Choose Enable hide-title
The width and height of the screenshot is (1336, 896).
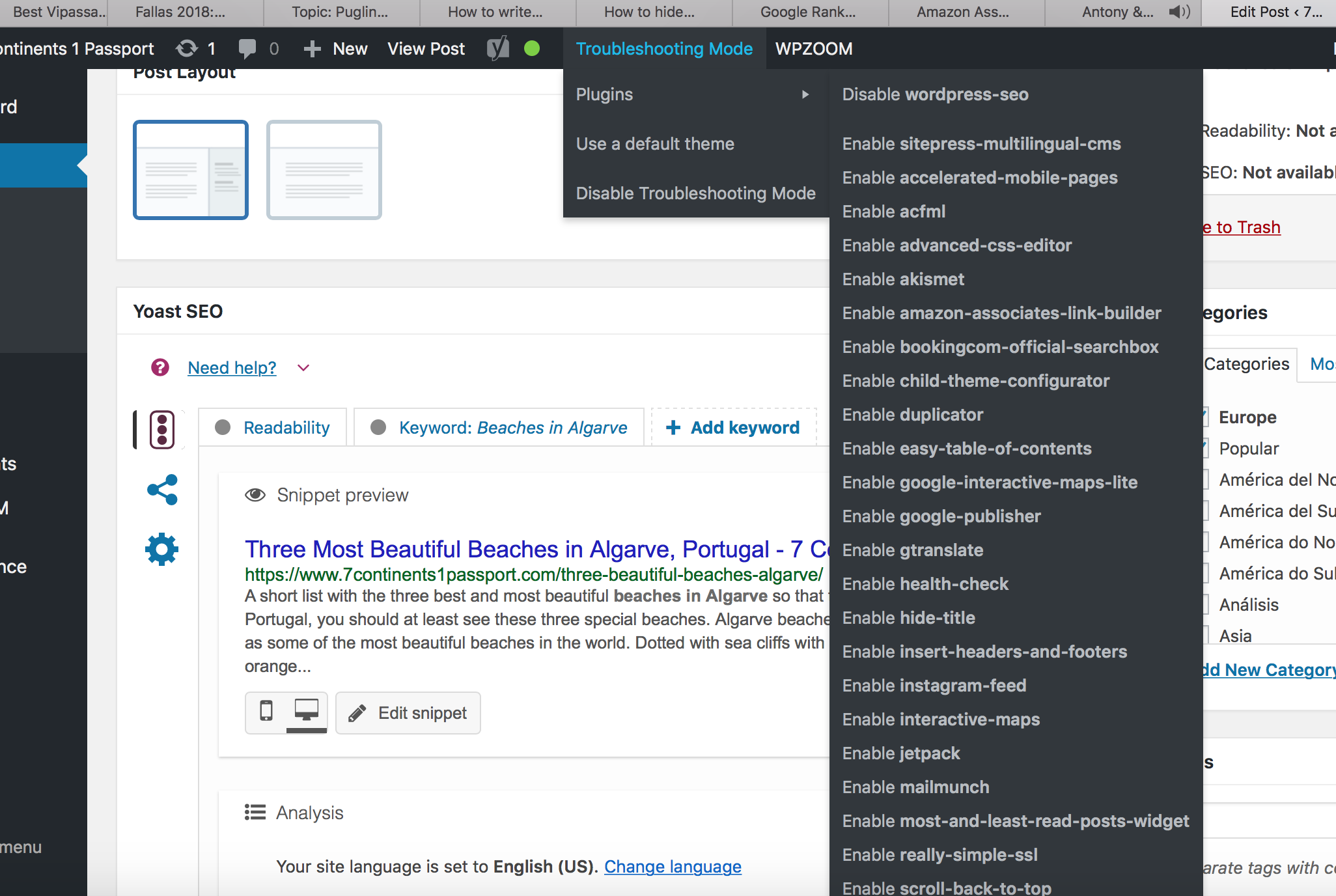point(909,618)
